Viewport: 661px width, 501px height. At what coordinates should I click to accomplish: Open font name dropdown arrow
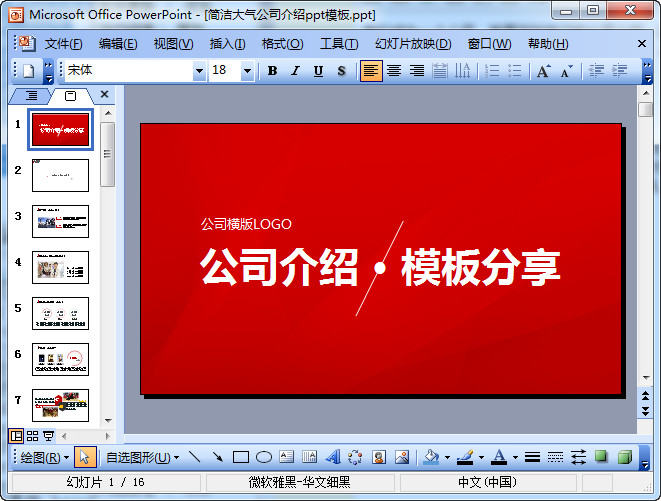coord(199,70)
